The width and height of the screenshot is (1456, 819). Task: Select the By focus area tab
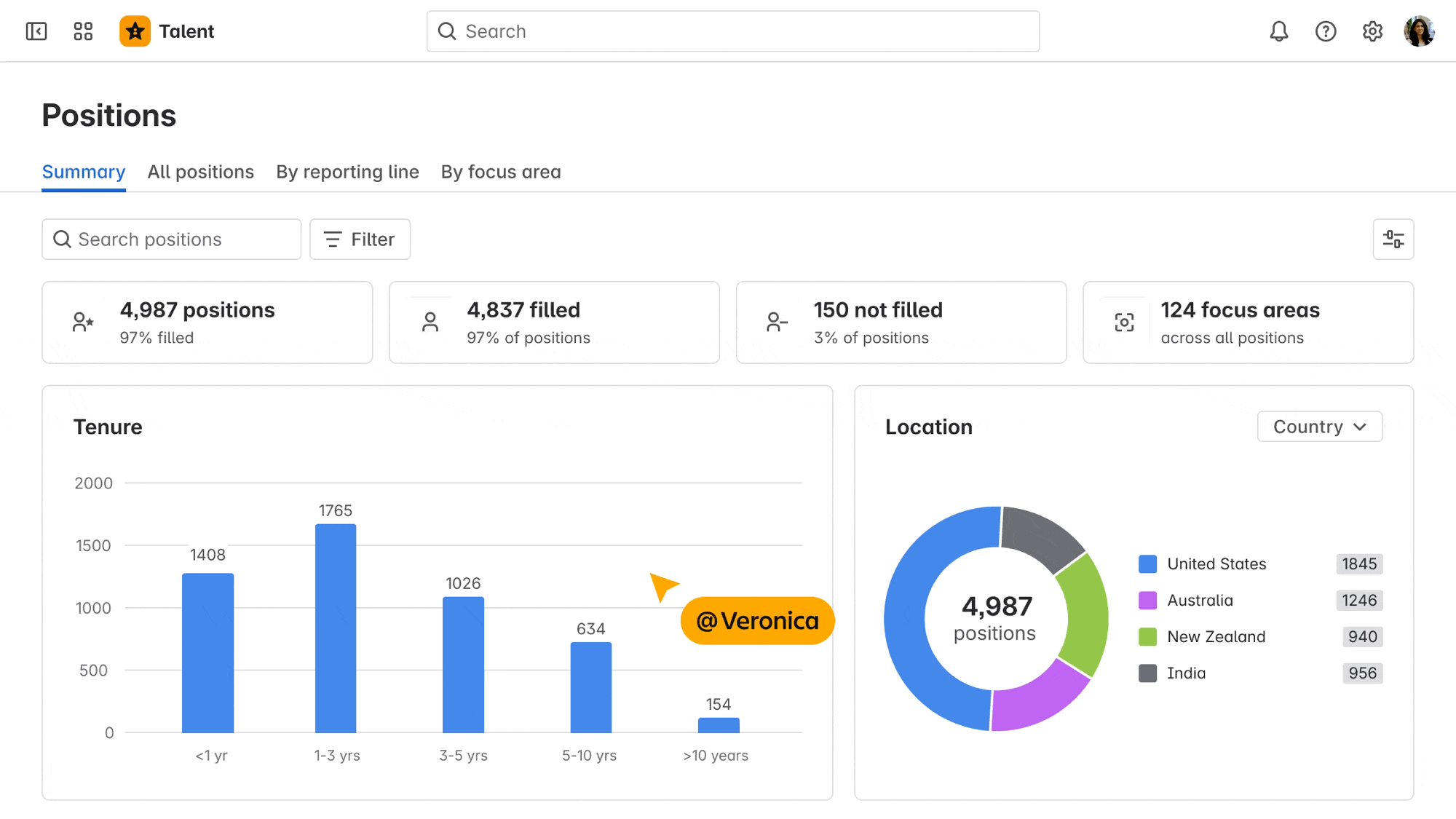(x=501, y=172)
